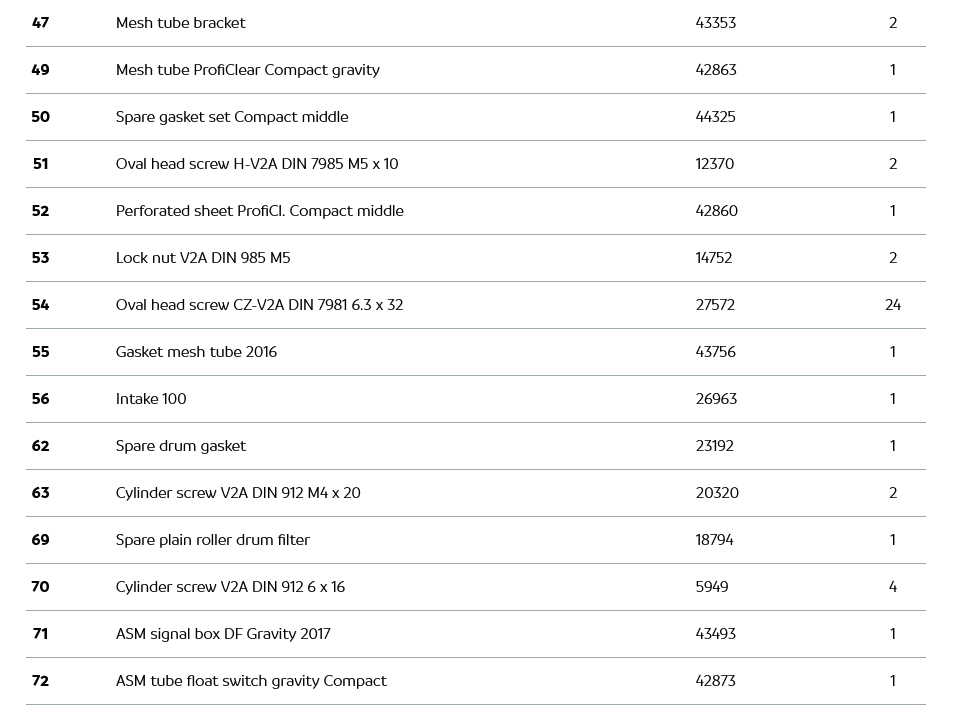Click "ASM signal box DF Gravity 2017"
976x720 pixels.
click(x=222, y=634)
